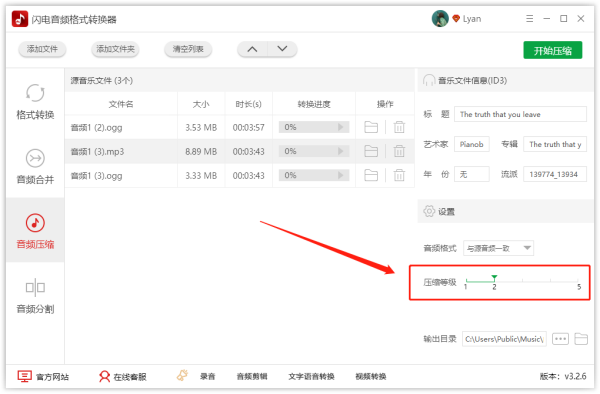
Task: Click the 艺术家 artist input field
Action: coord(471,144)
